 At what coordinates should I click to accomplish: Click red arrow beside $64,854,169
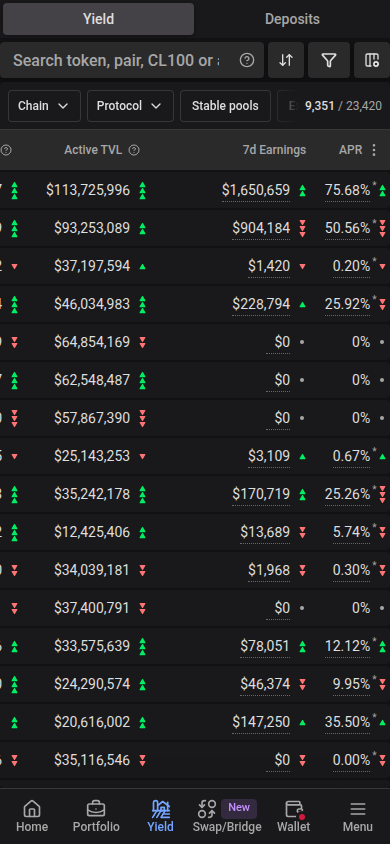(143, 342)
